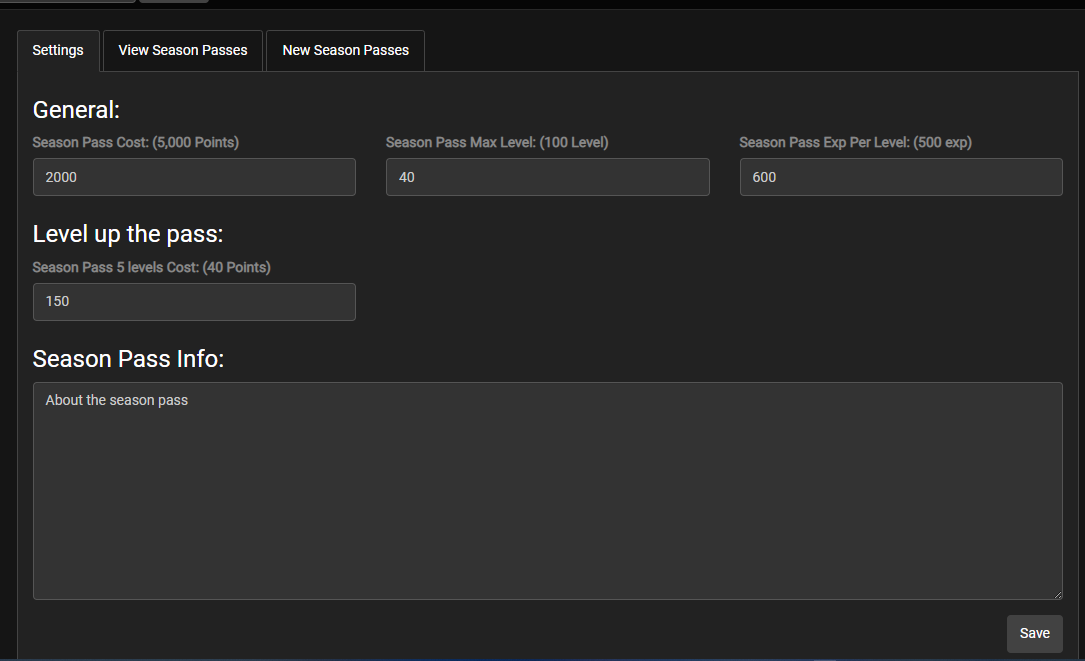
Task: Open the View Season Passes tab
Action: pos(183,50)
